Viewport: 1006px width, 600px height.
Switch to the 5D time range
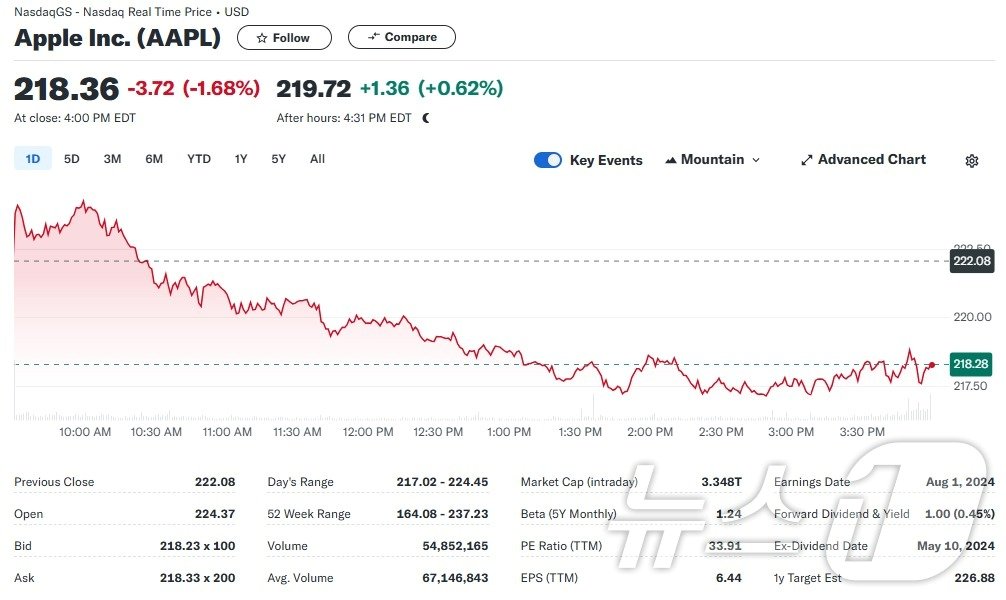point(72,159)
